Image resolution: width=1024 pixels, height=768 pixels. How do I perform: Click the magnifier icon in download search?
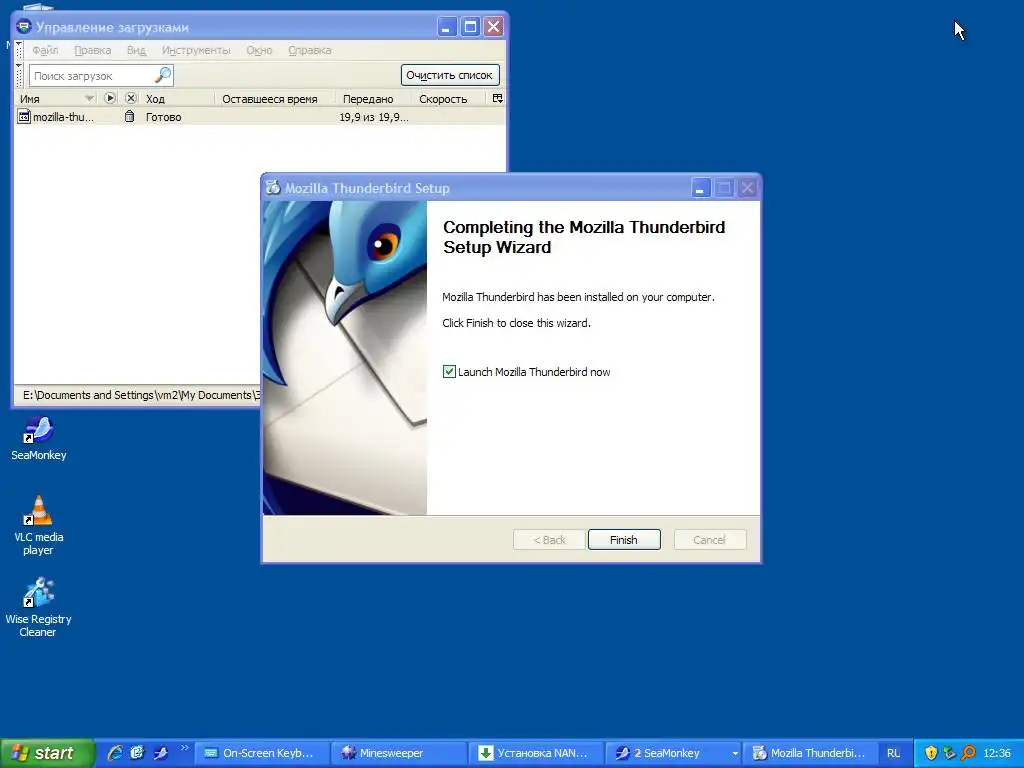[163, 75]
